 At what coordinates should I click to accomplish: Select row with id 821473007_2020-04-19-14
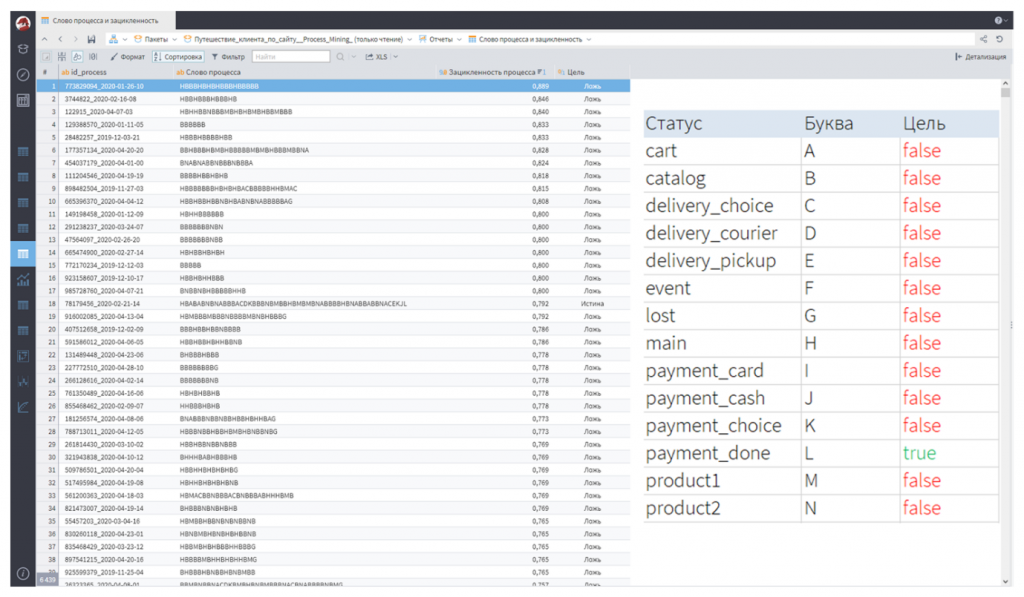tap(333, 508)
